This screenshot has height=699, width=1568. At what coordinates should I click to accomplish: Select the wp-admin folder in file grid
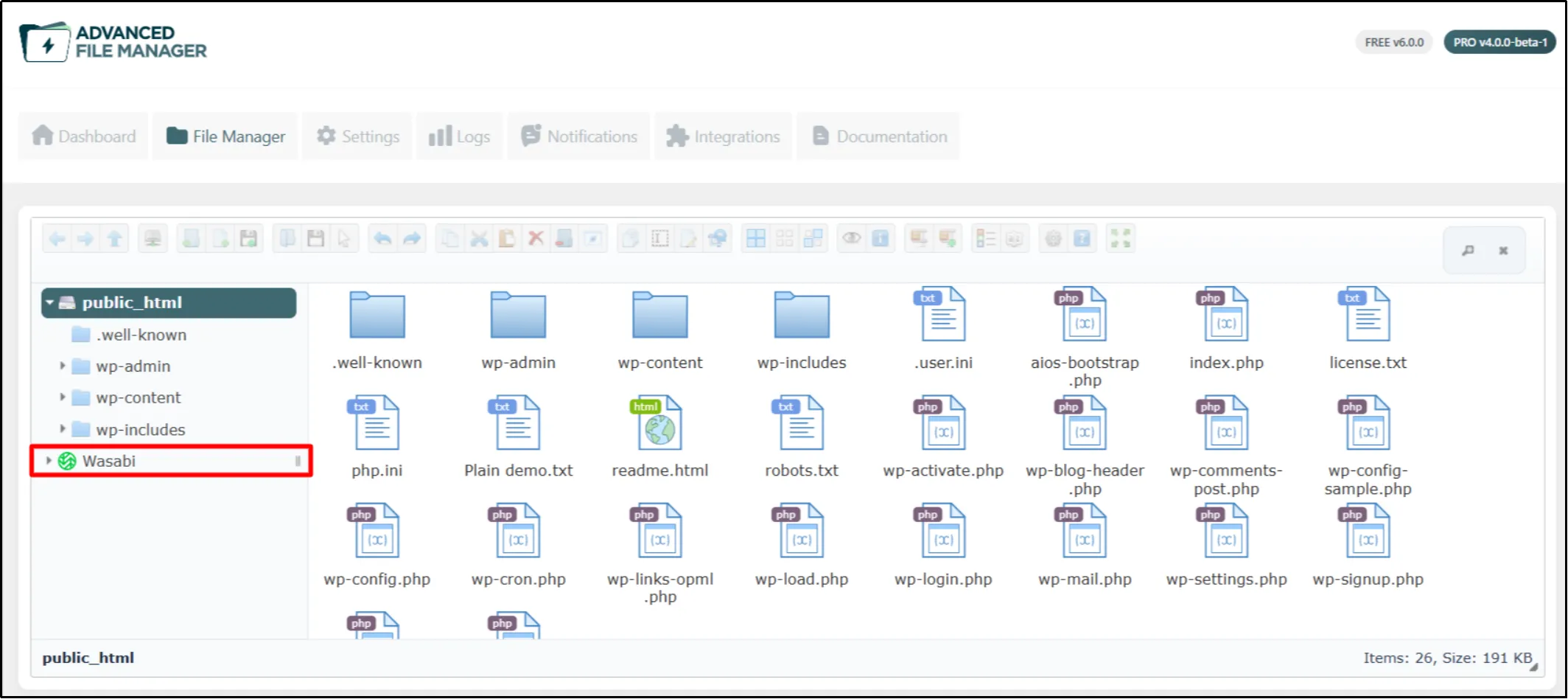click(x=519, y=330)
